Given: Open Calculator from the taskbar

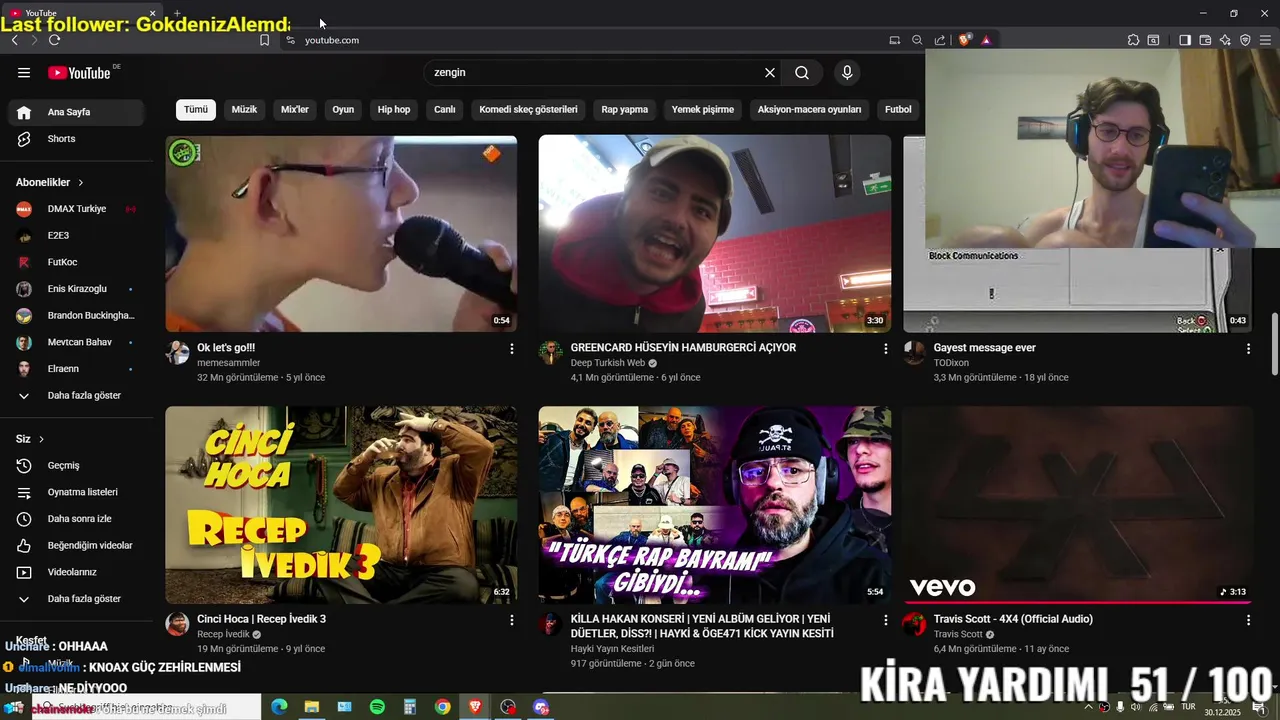Looking at the screenshot, I should tap(409, 707).
